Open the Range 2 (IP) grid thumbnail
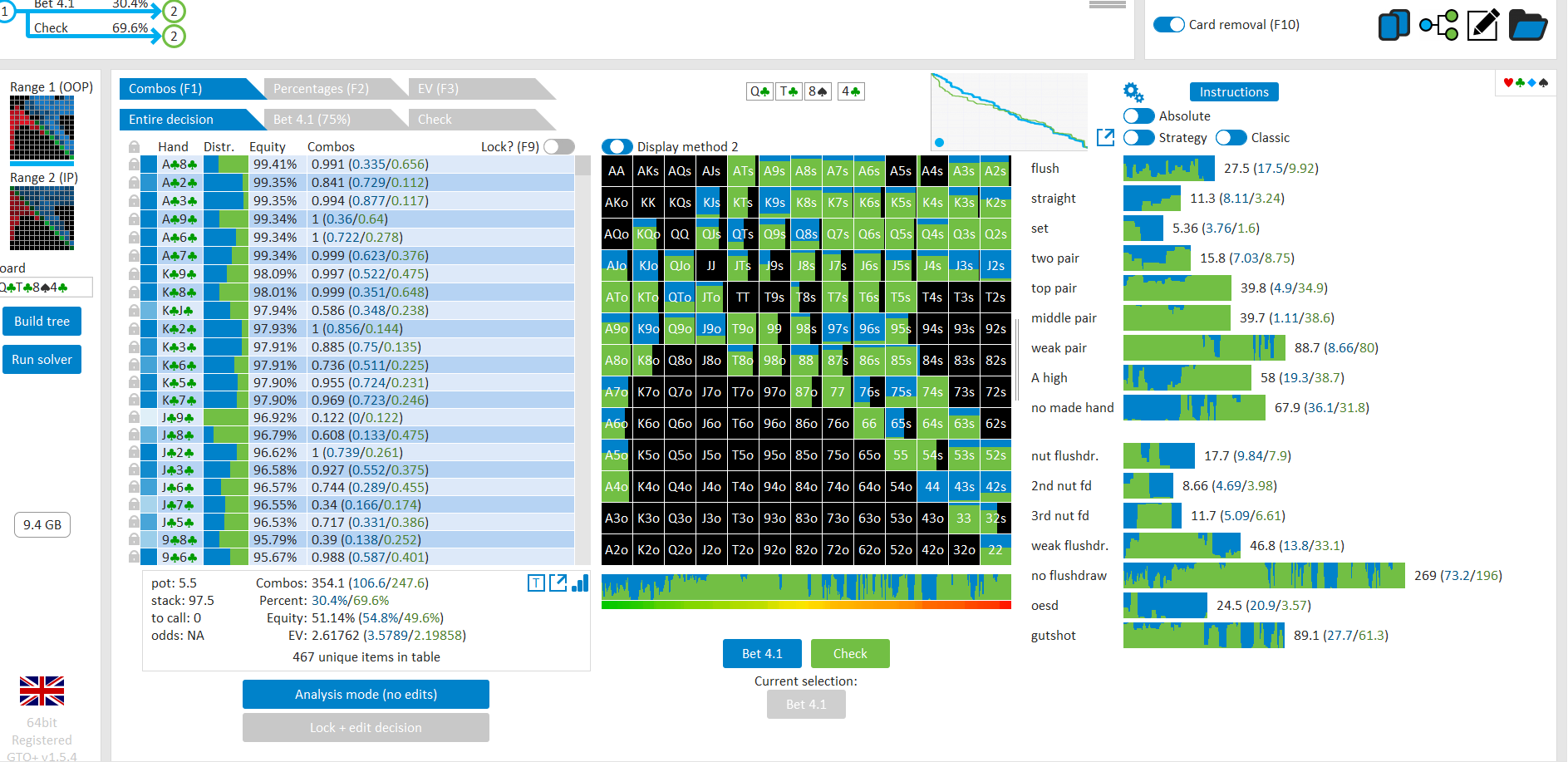The image size is (1568, 762). click(x=42, y=218)
